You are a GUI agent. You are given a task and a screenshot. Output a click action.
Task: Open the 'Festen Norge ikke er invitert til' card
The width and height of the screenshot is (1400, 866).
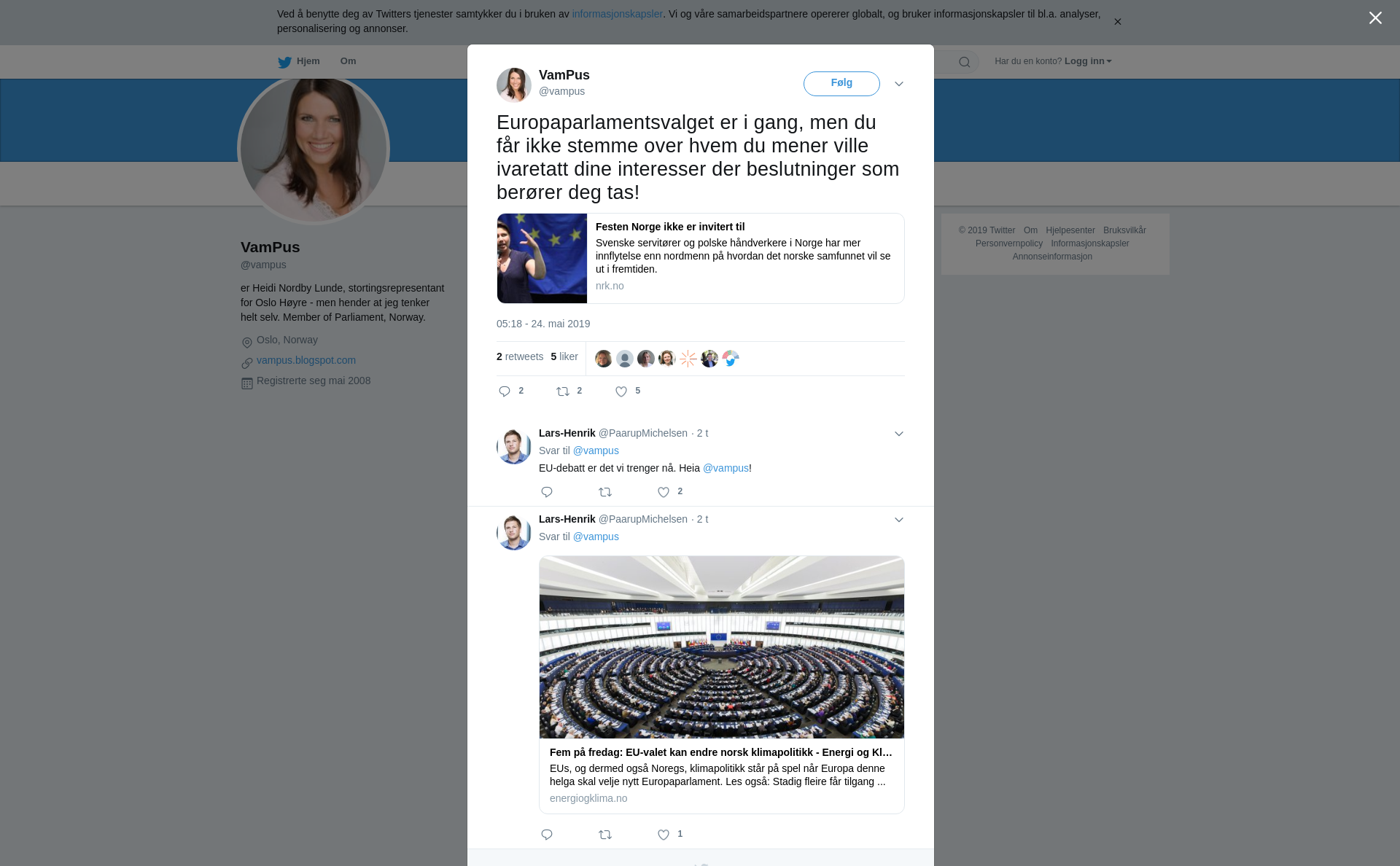pos(700,258)
